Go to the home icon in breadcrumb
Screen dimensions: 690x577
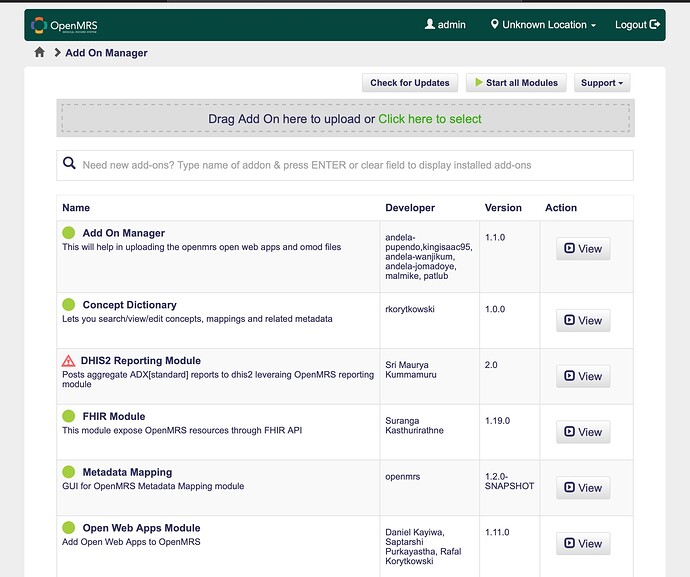(40, 52)
